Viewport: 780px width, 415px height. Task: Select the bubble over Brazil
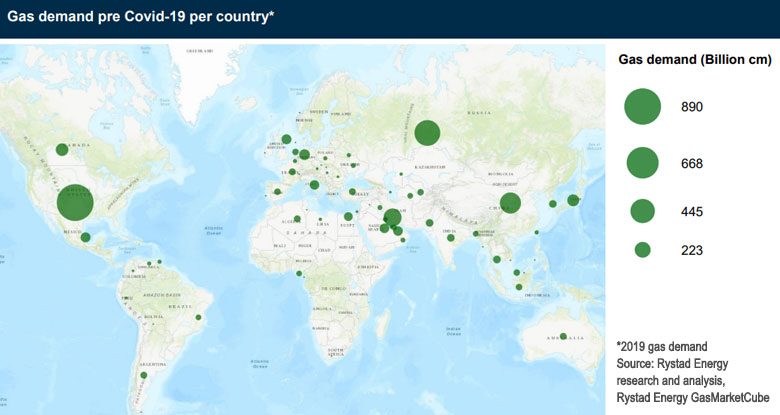[x=198, y=318]
